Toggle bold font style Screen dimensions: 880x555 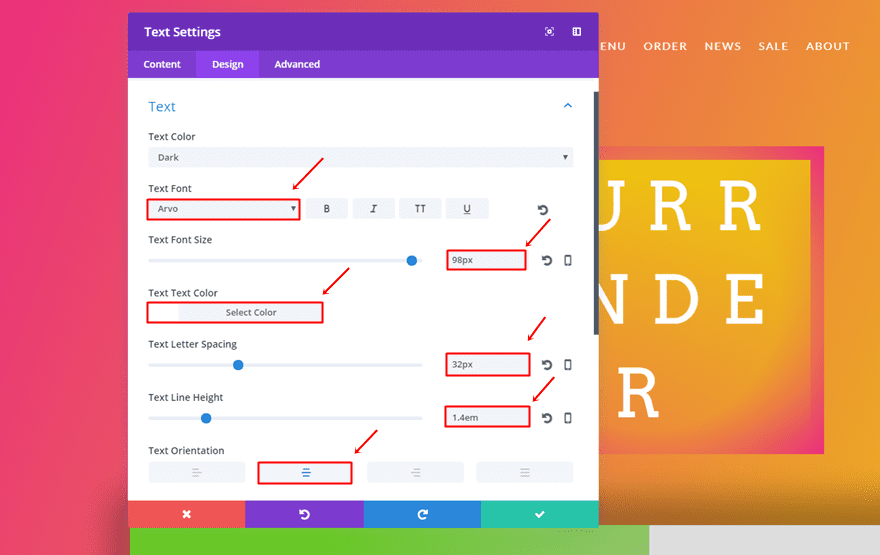[x=327, y=209]
